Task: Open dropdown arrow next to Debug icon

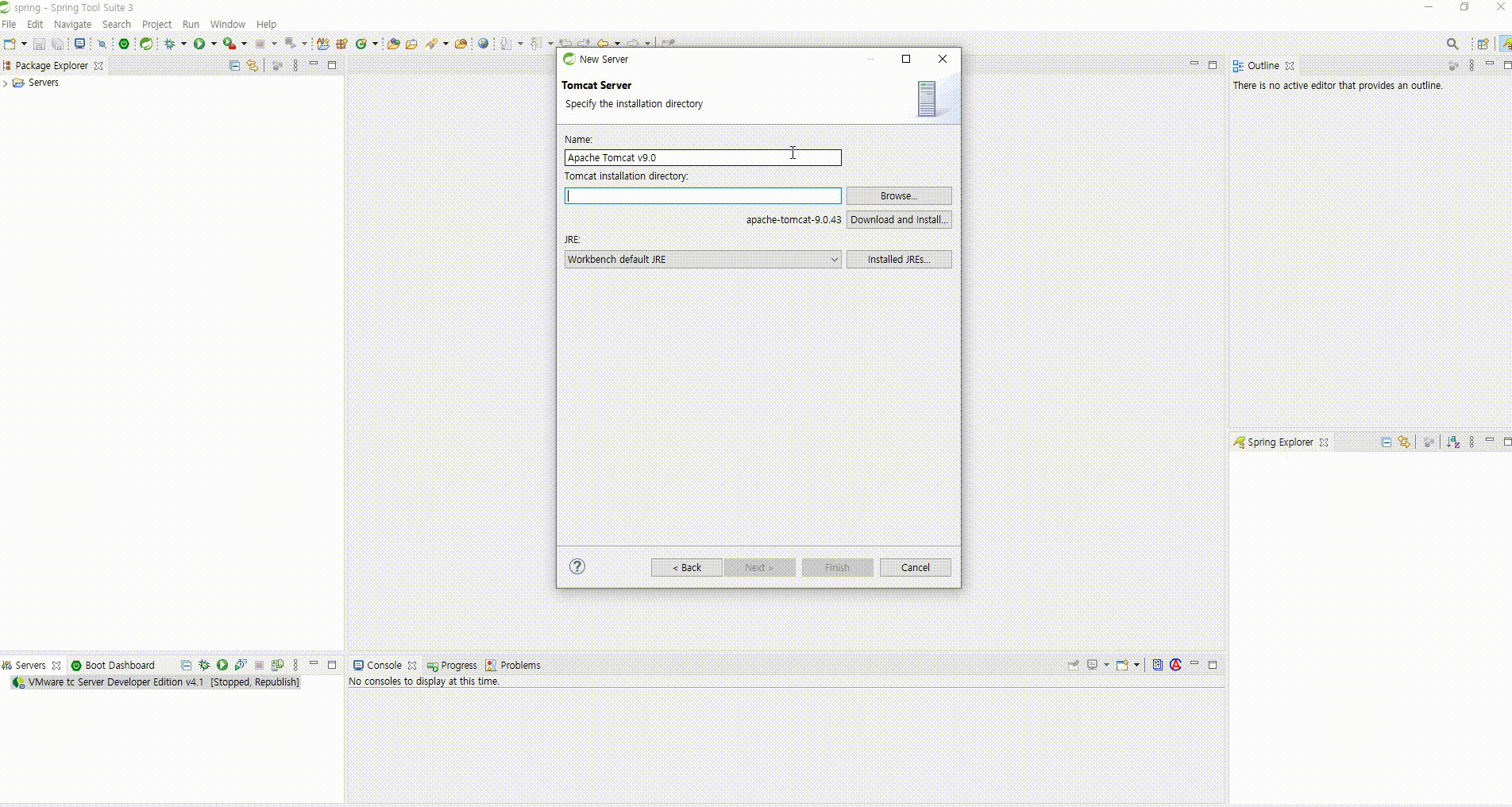Action: (183, 44)
